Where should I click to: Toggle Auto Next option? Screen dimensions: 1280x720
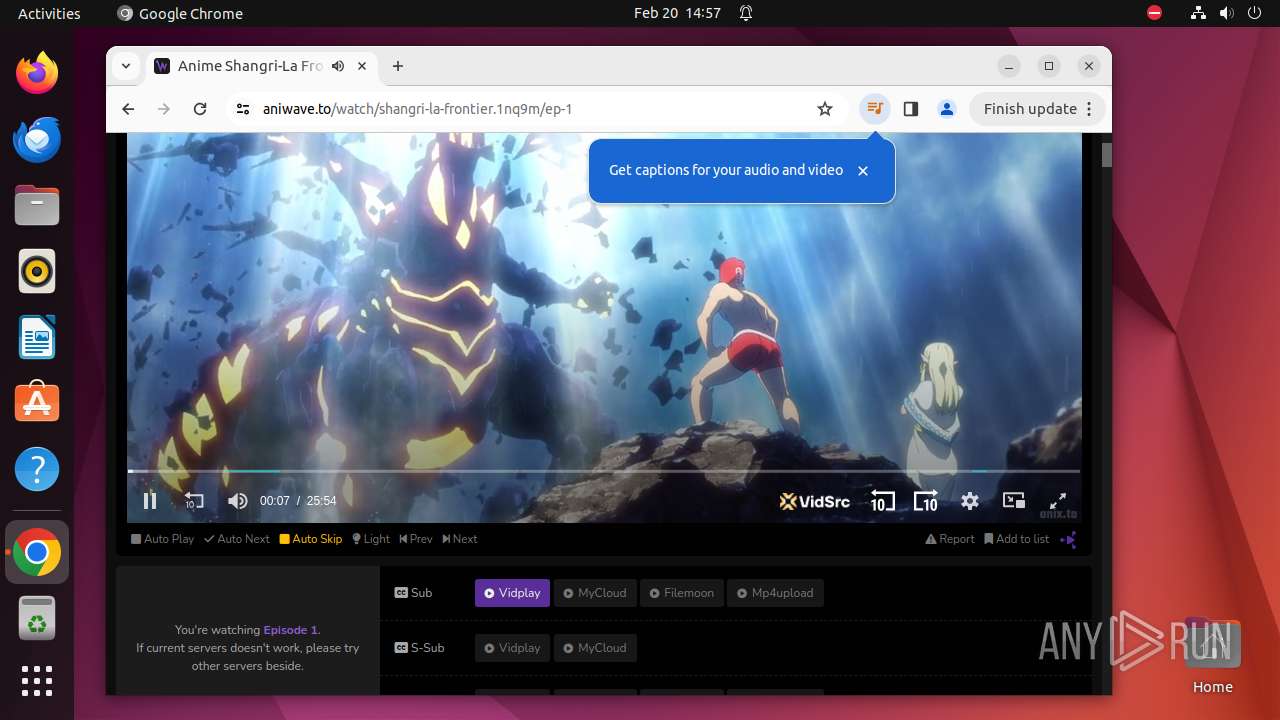[237, 539]
